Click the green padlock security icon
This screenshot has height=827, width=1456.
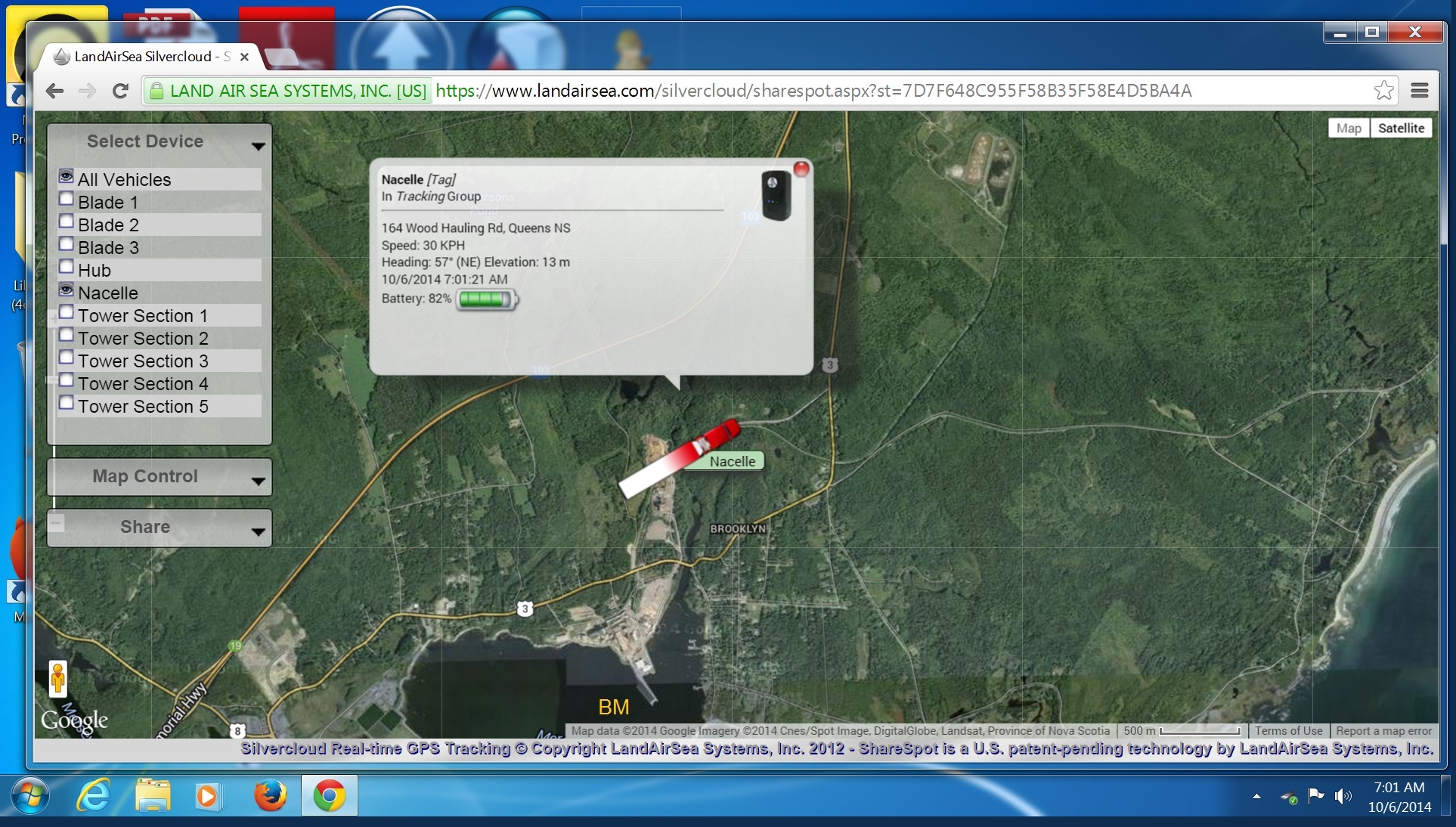[x=156, y=91]
